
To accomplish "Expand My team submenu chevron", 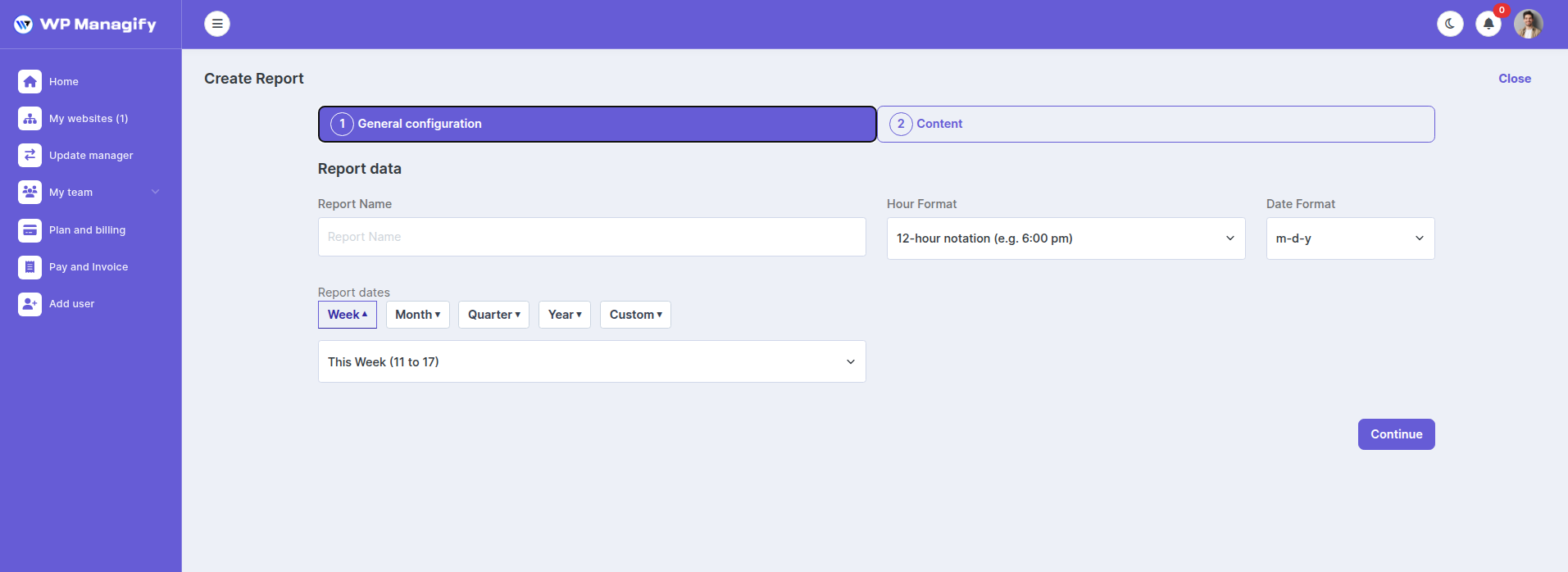I will (x=156, y=192).
